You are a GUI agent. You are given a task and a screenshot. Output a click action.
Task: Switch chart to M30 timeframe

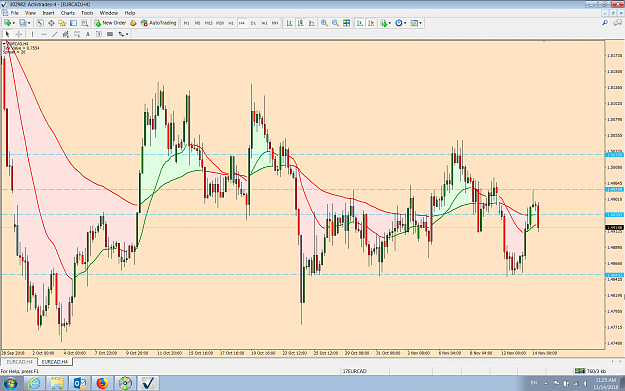(x=220, y=23)
